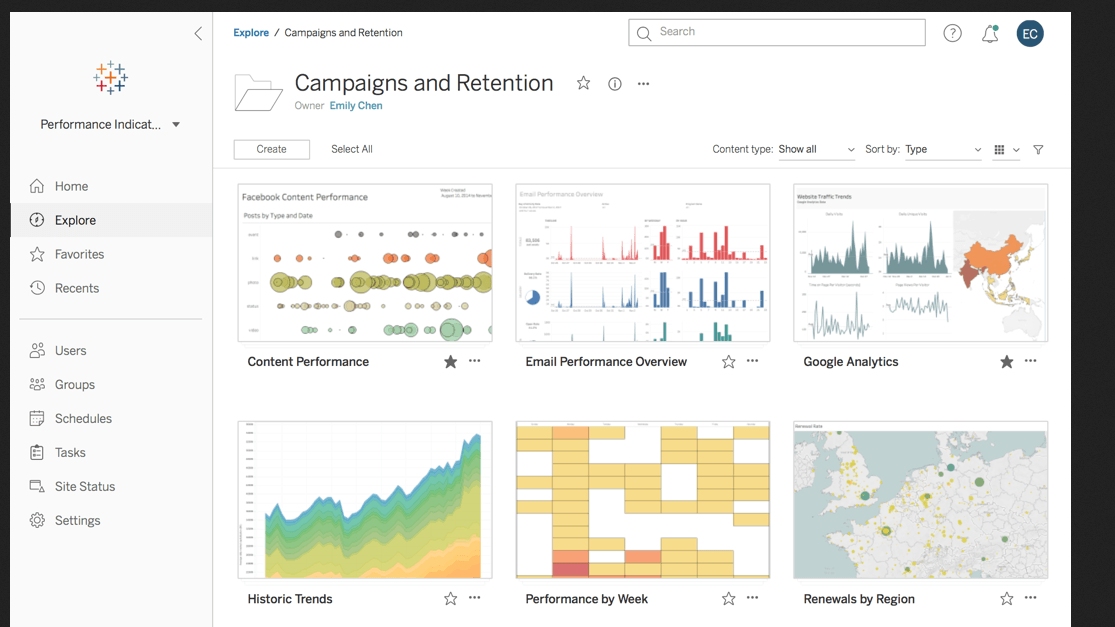Open the help question mark icon
Image resolution: width=1115 pixels, height=627 pixels.
pos(952,33)
